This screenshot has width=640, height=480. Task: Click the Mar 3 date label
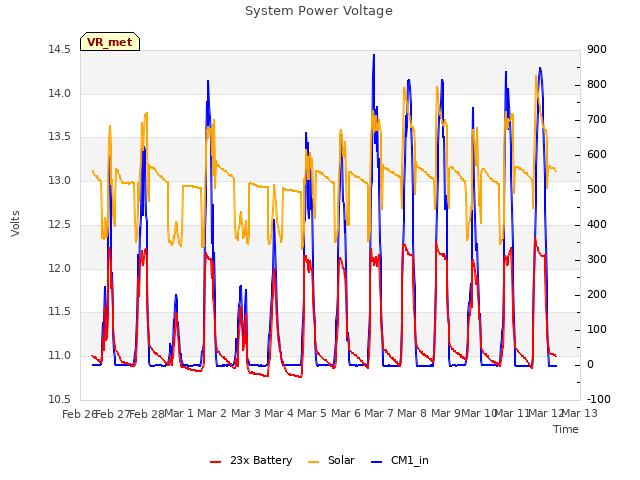tap(245, 414)
